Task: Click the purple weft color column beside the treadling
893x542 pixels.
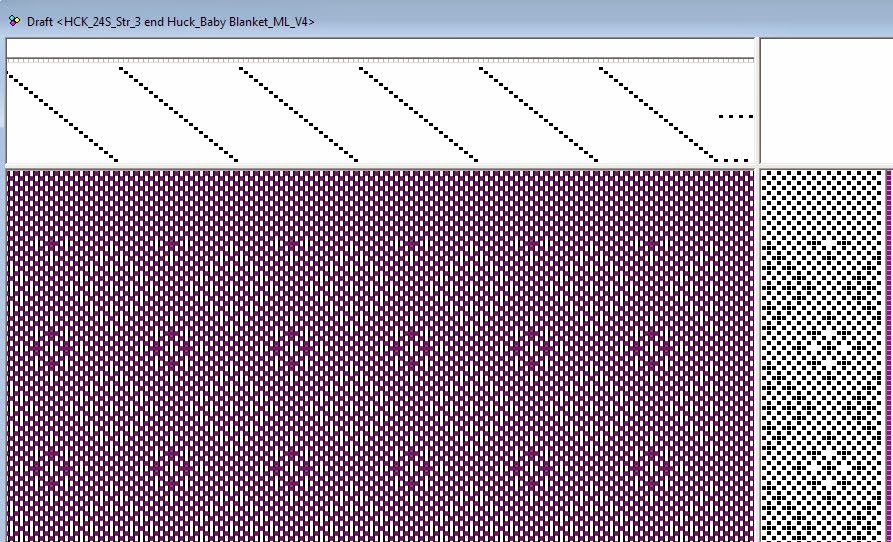Action: [x=890, y=356]
